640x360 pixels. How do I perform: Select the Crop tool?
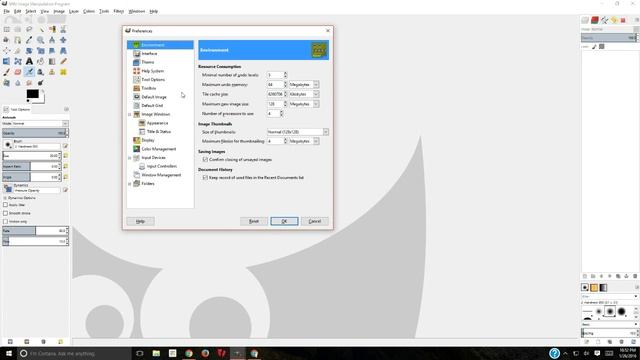18,51
